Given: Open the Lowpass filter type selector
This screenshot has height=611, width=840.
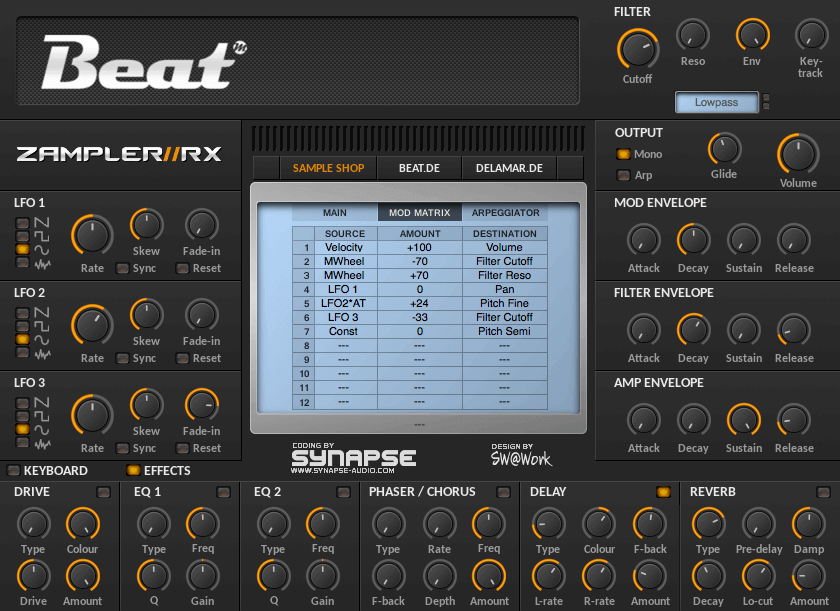Looking at the screenshot, I should 717,102.
